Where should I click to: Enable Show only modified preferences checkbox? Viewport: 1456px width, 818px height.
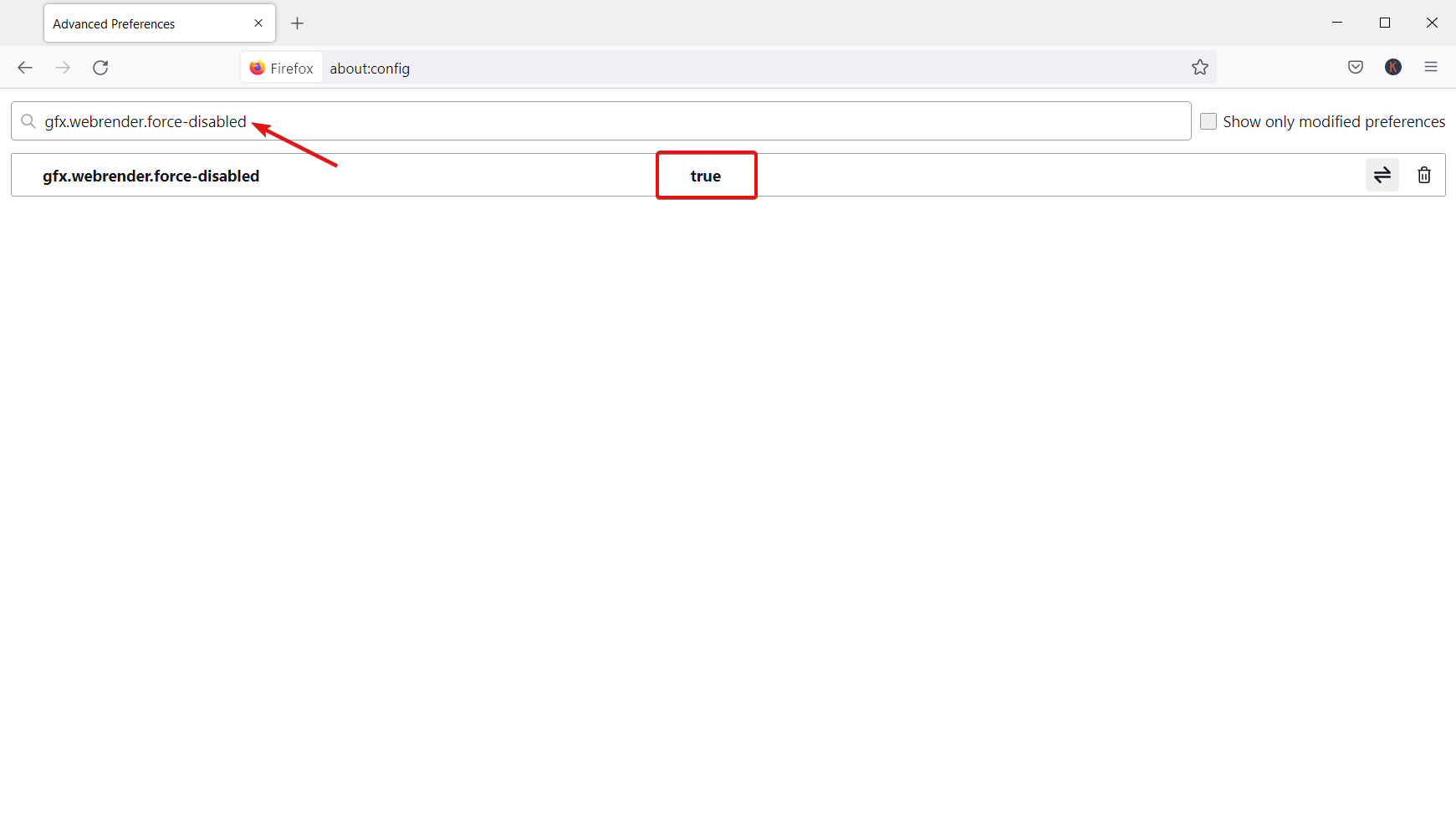1208,121
